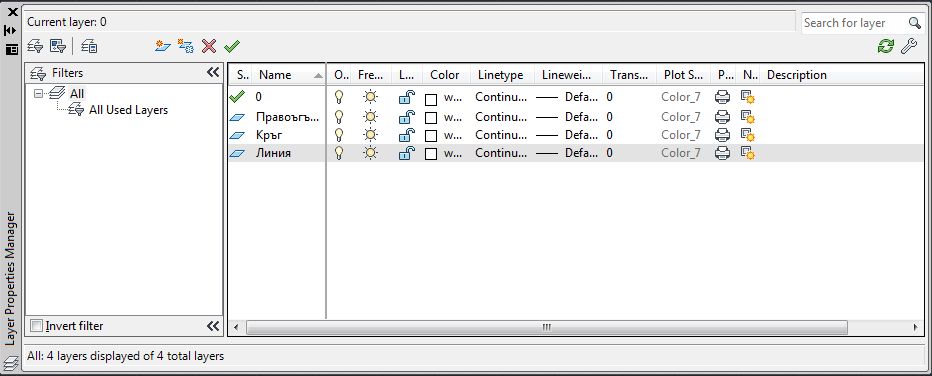This screenshot has width=932, height=376.
Task: Change color swatch of layer Линия
Action: 431,154
